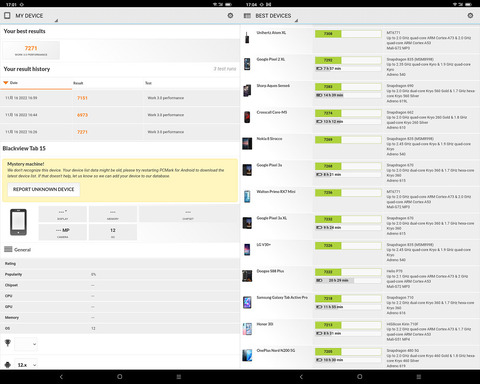Select the Google Pixel 2 XL score bar
Viewport: 480px width, 384px height.
coord(348,60)
